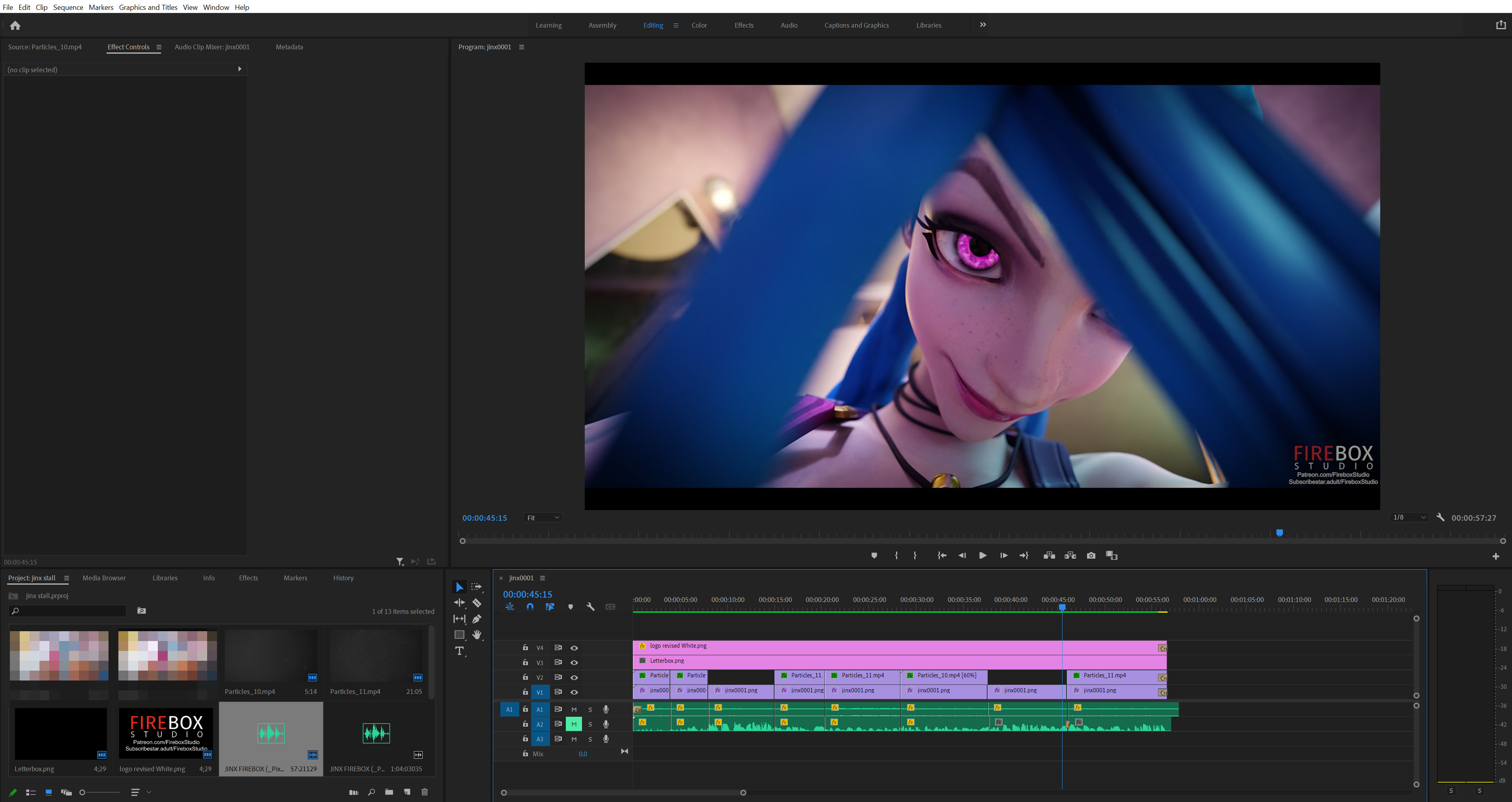Clear the selected project item with trash icon

[425, 792]
